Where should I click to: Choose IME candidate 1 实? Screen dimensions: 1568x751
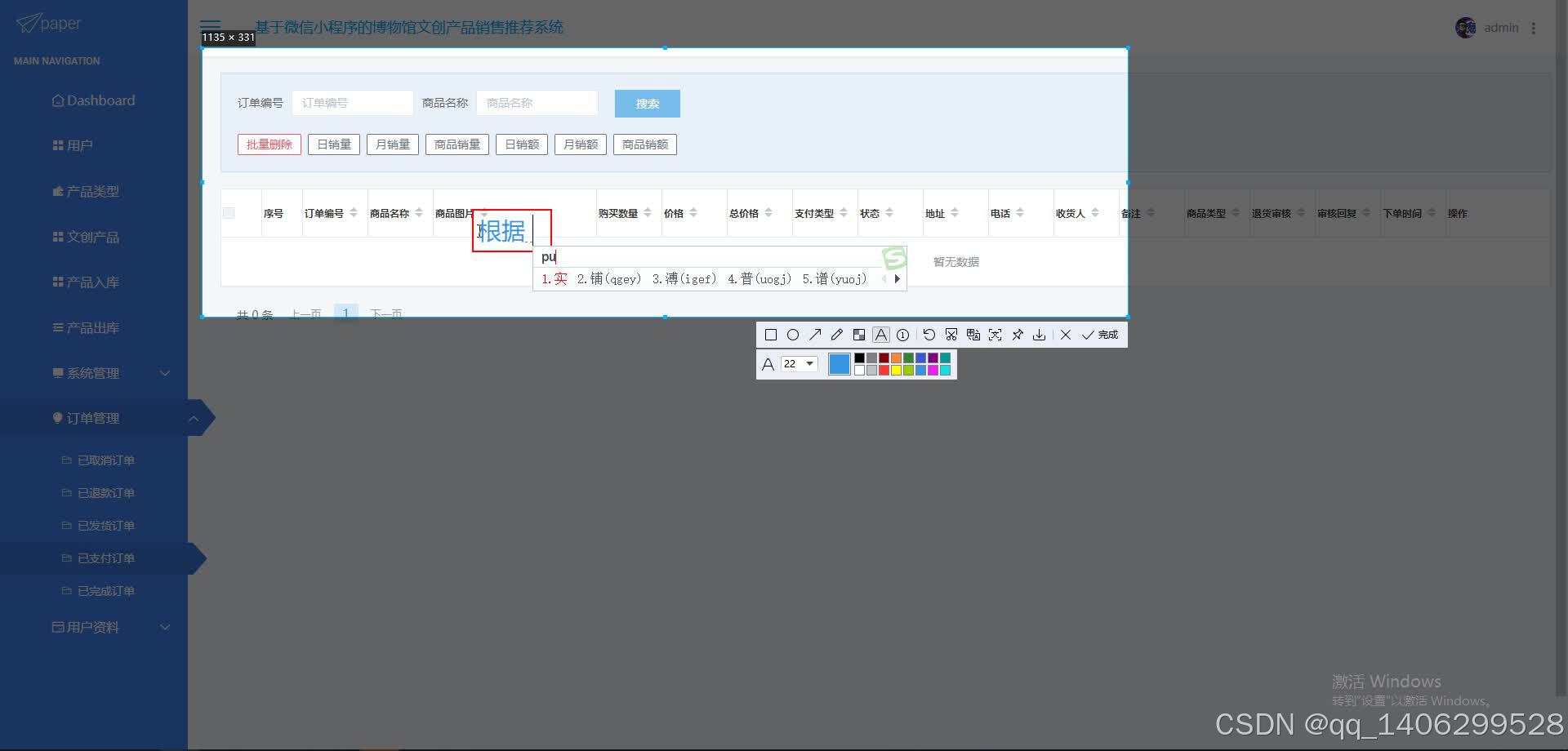tap(555, 279)
